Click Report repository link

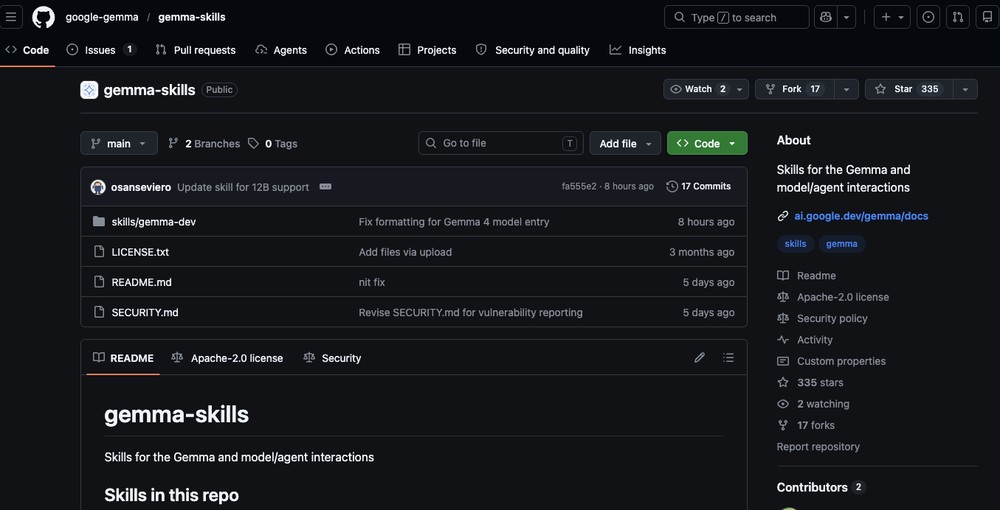coord(818,446)
